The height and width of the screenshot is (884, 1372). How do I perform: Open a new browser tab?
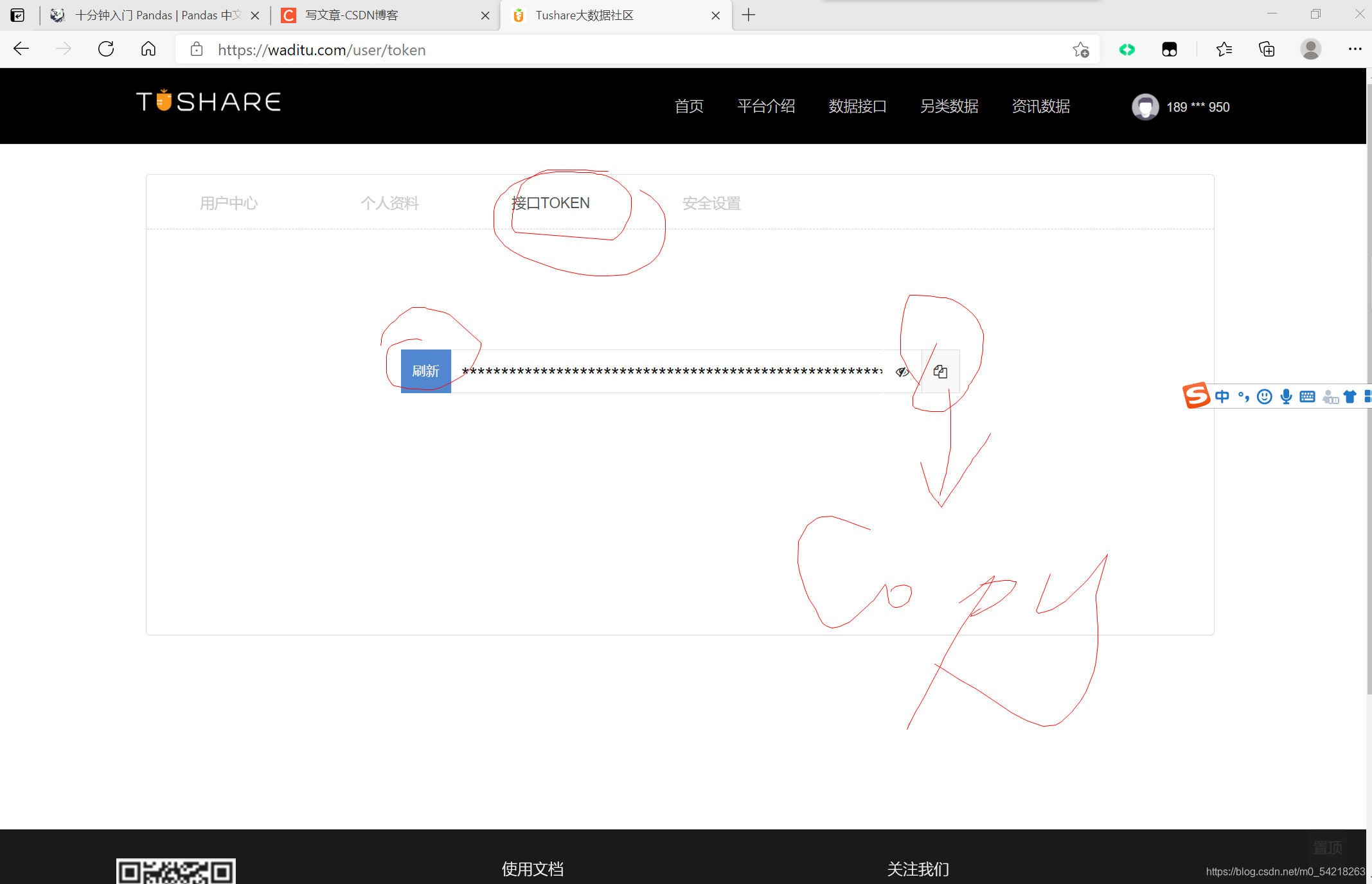click(749, 15)
